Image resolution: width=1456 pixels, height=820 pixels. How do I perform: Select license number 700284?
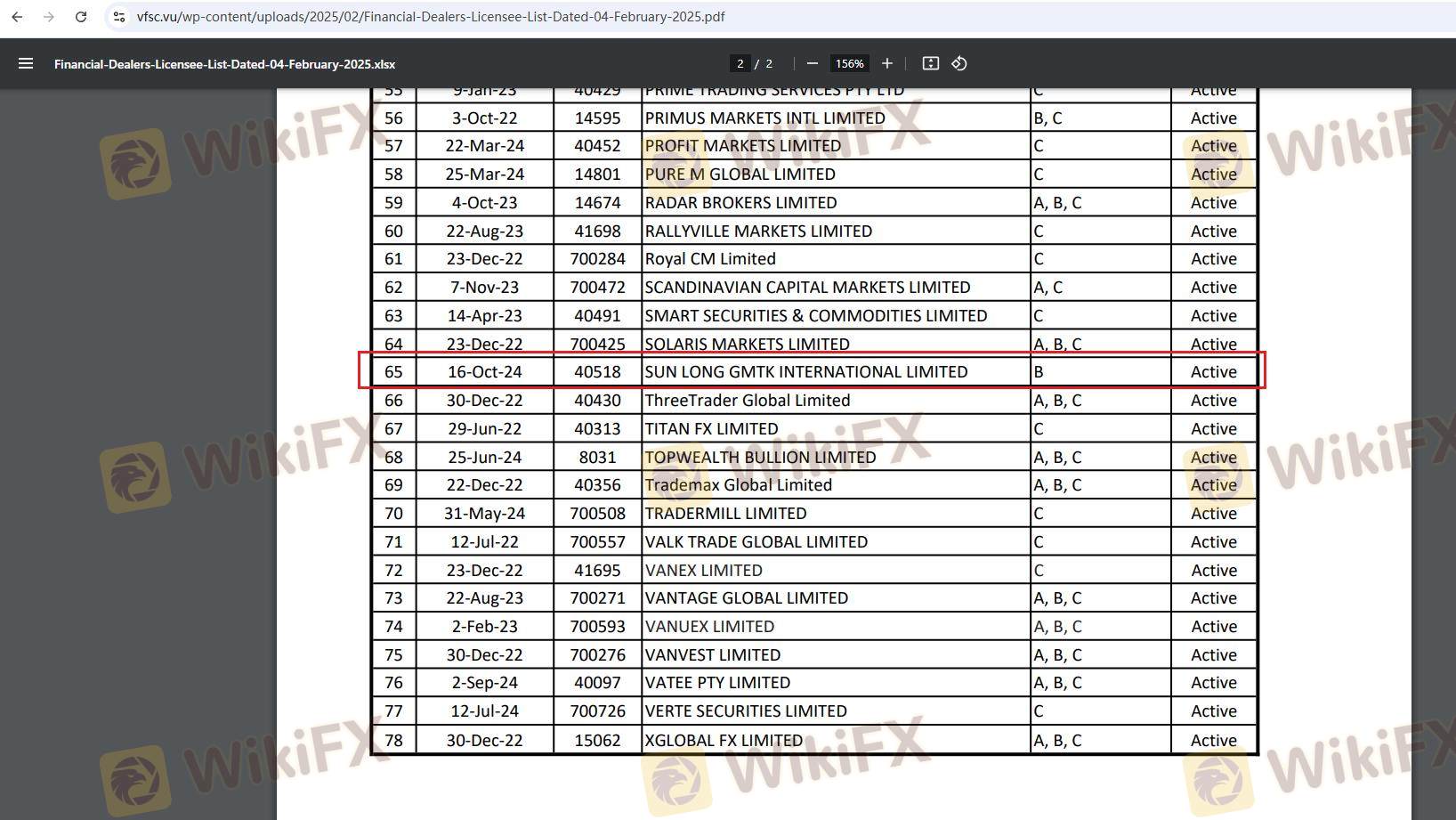pos(597,259)
